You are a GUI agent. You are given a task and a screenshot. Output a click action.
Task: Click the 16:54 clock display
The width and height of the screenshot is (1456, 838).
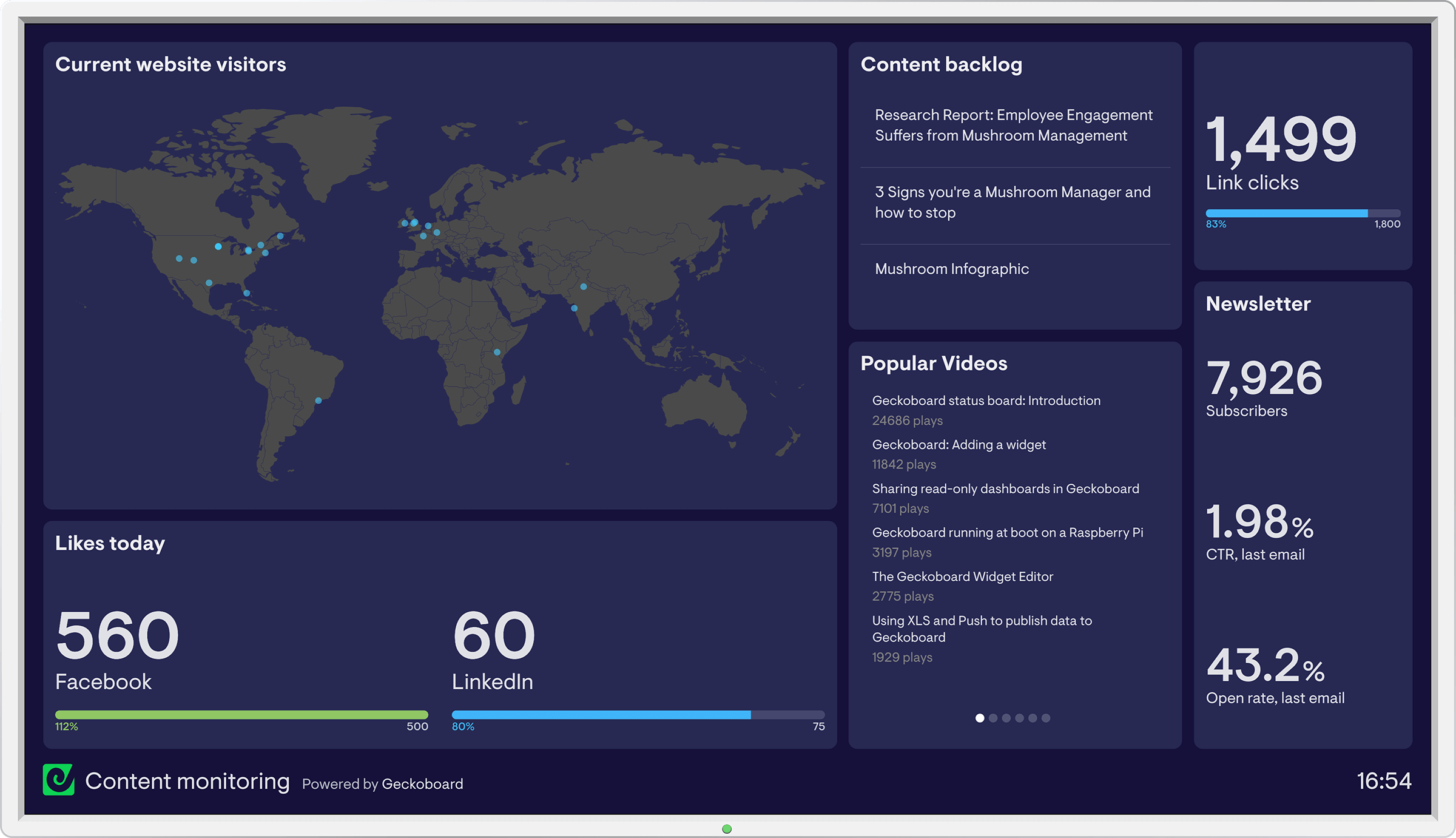coord(1383,781)
